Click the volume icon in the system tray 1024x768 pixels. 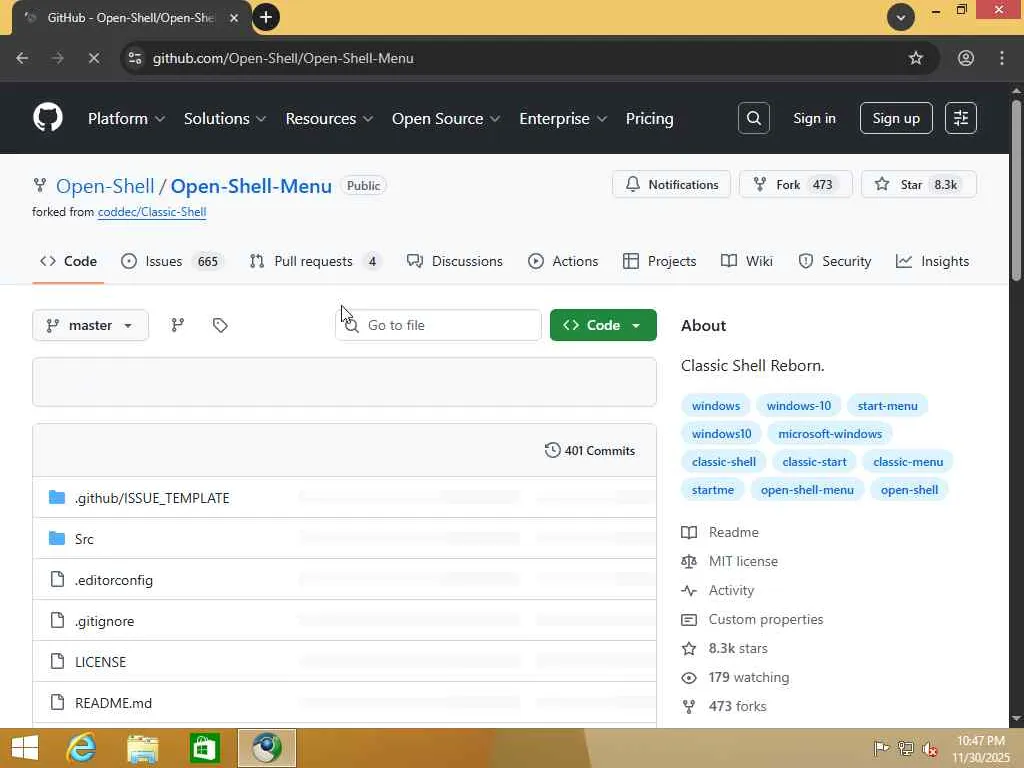pyautogui.click(x=929, y=749)
